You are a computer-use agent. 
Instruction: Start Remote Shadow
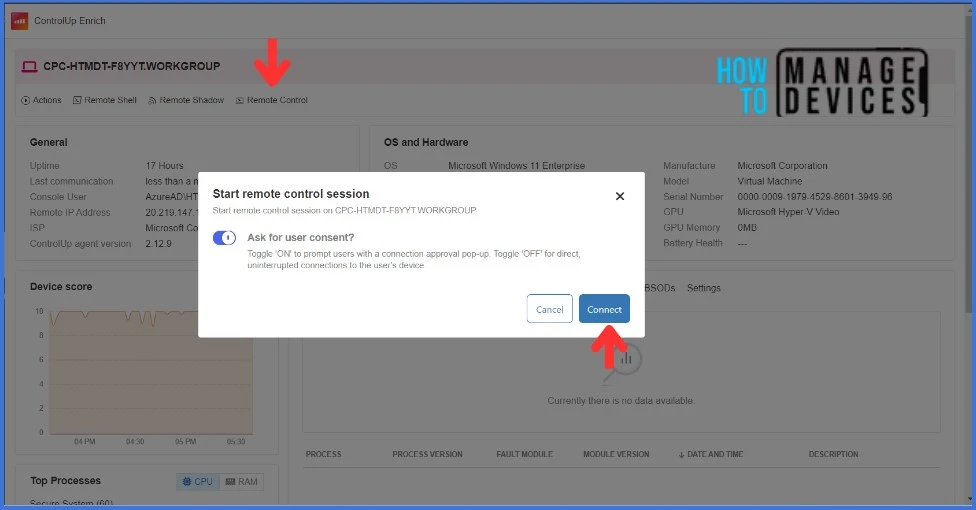click(x=185, y=100)
